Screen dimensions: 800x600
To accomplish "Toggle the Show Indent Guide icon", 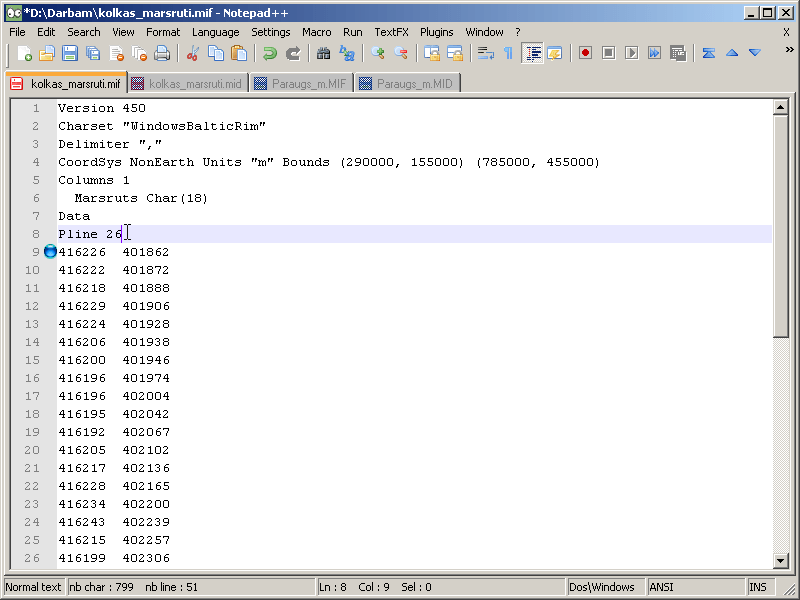I will (x=532, y=53).
